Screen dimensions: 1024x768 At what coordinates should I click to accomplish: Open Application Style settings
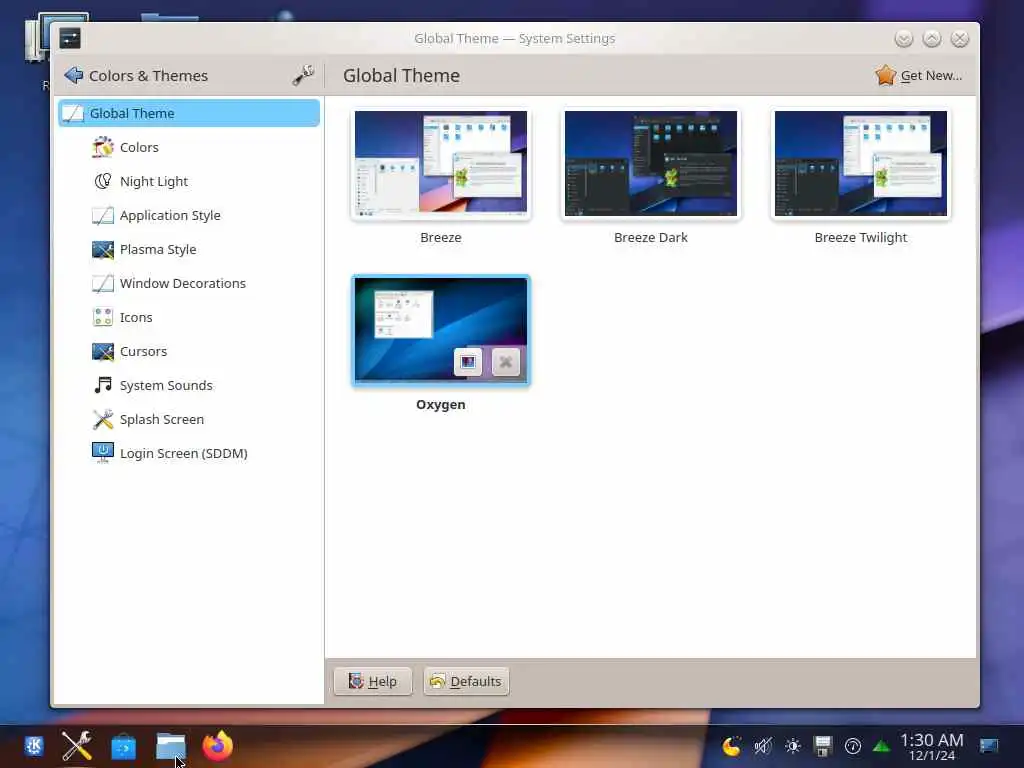coord(189,215)
